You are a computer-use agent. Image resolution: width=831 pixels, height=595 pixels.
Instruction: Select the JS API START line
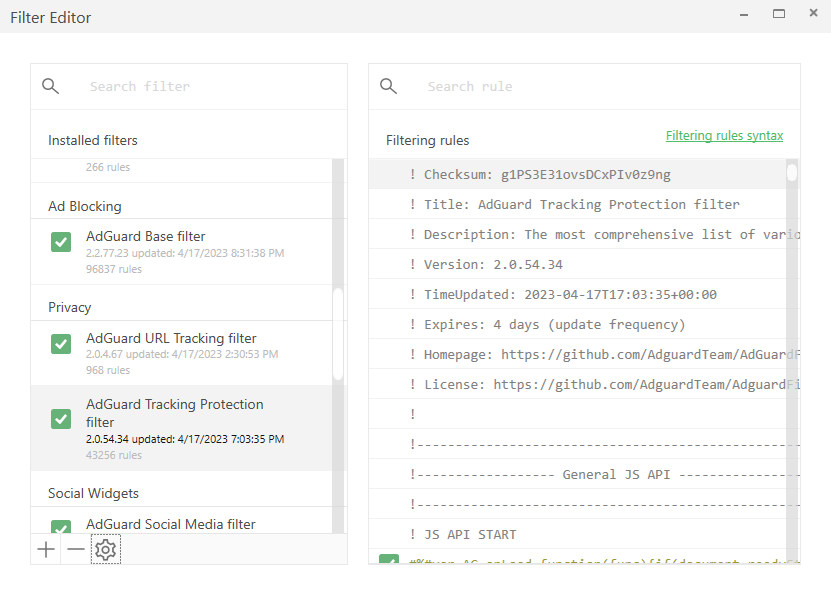[x=578, y=534]
